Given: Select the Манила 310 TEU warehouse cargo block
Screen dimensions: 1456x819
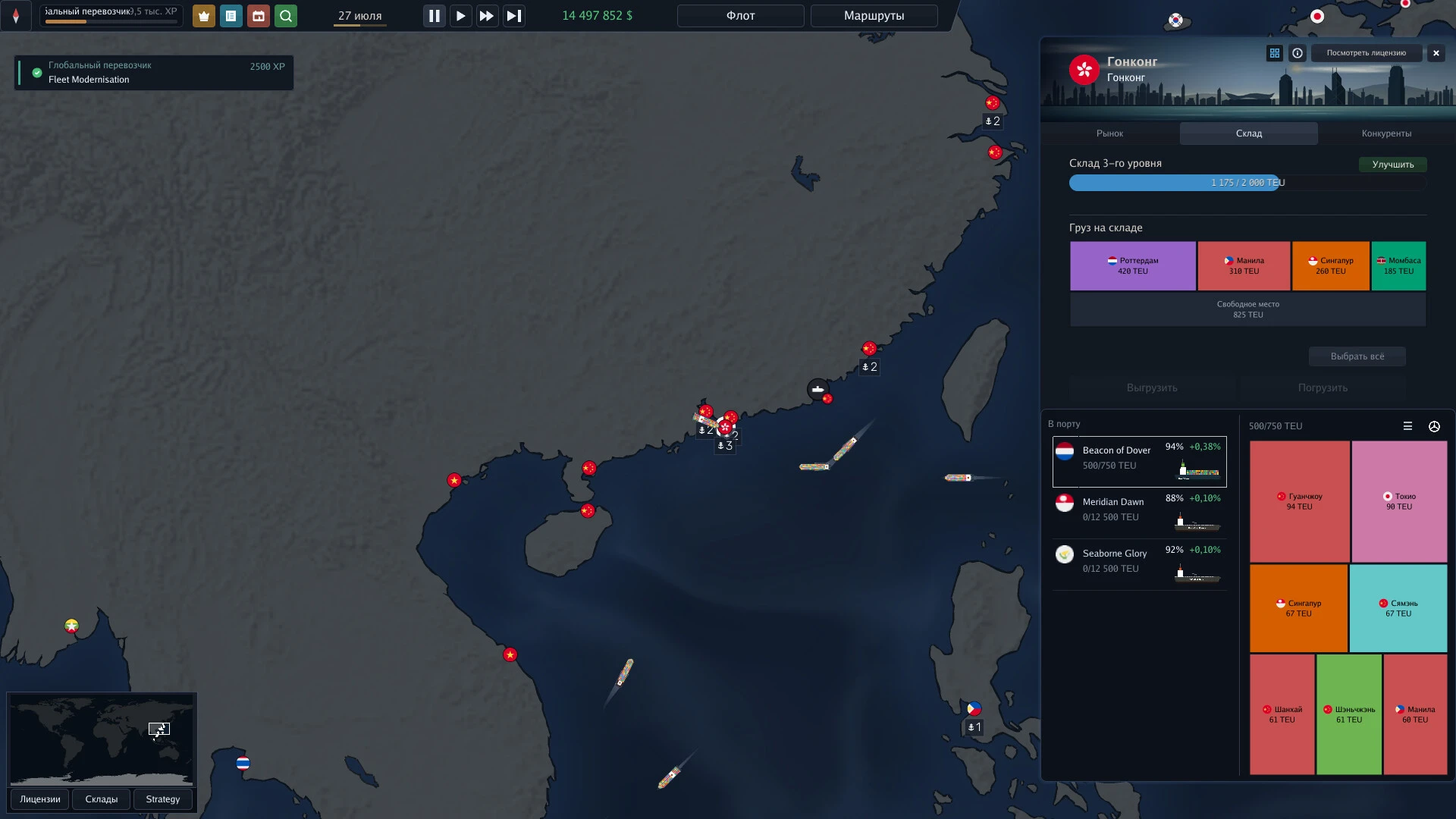Looking at the screenshot, I should [1244, 266].
